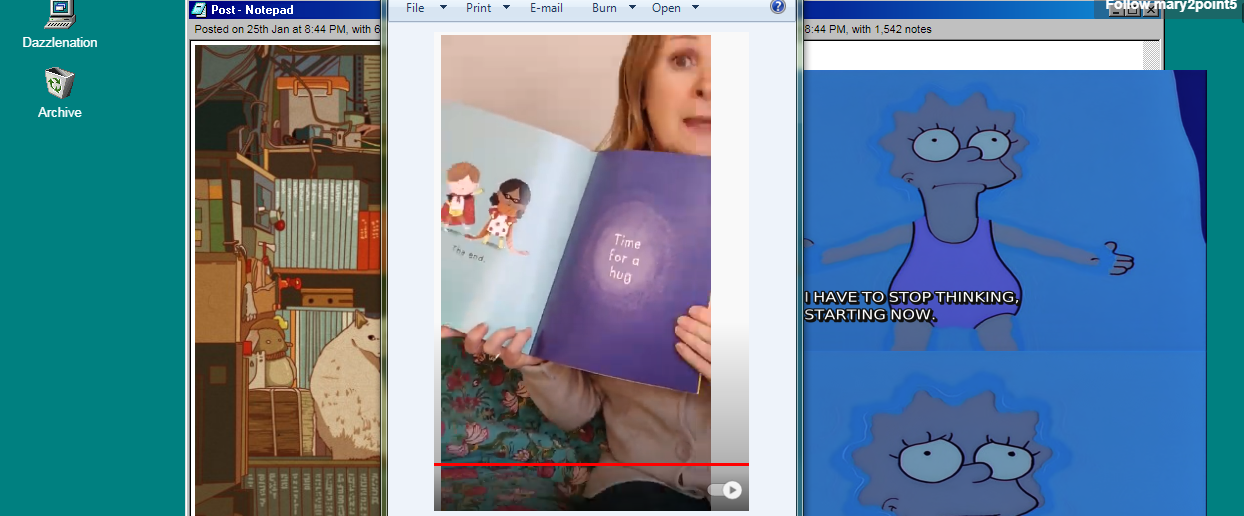This screenshot has width=1244, height=516.
Task: Open the Burn menu in photo viewer
Action: tap(604, 8)
